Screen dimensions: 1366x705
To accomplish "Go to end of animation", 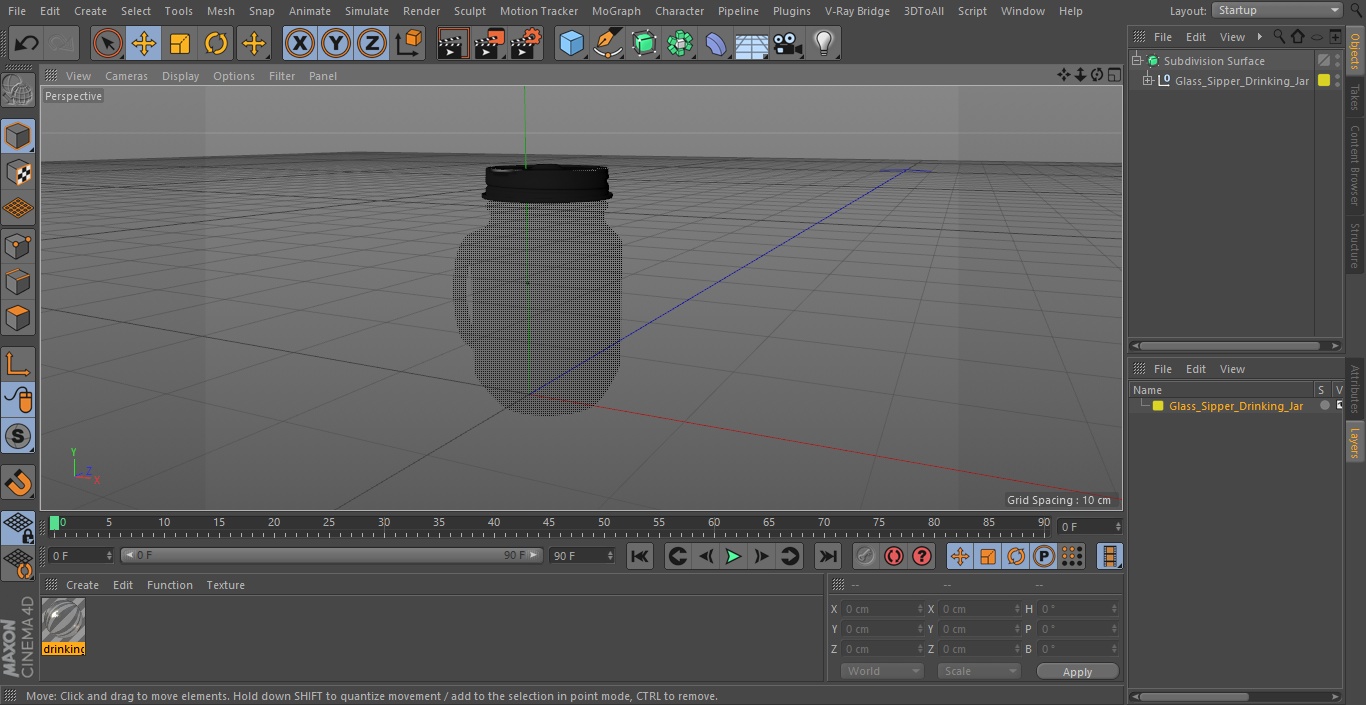I will point(828,557).
